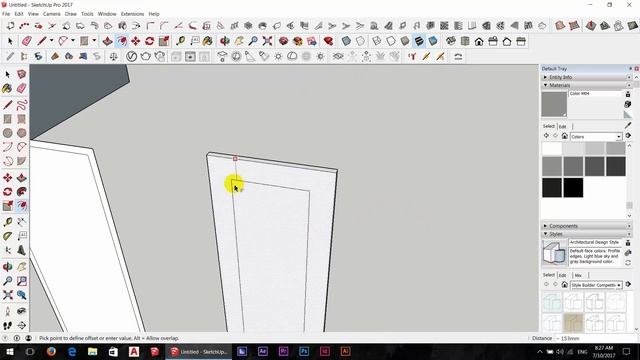Image resolution: width=640 pixels, height=360 pixels.
Task: Open the Camera menu
Action: coord(52,14)
